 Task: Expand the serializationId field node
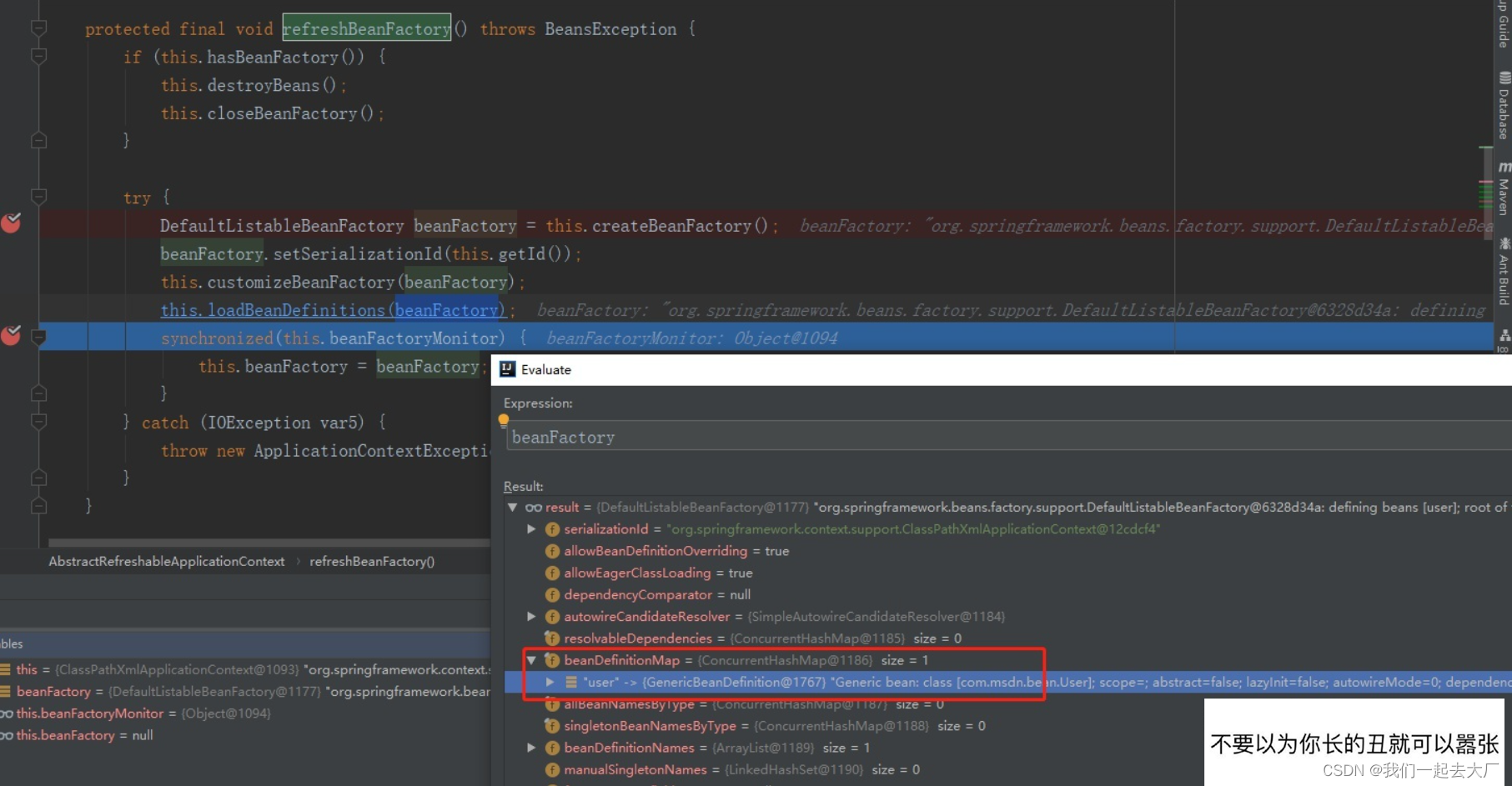point(531,528)
